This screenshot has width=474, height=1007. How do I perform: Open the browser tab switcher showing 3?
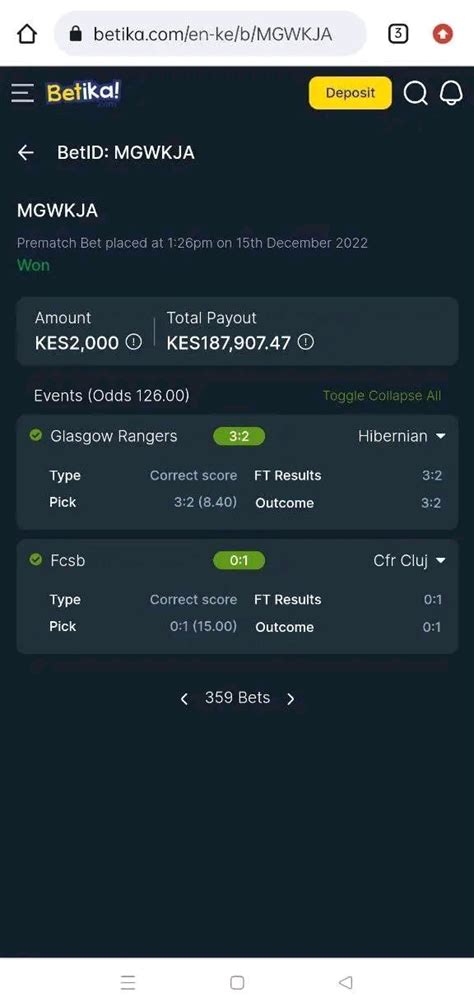(x=398, y=33)
